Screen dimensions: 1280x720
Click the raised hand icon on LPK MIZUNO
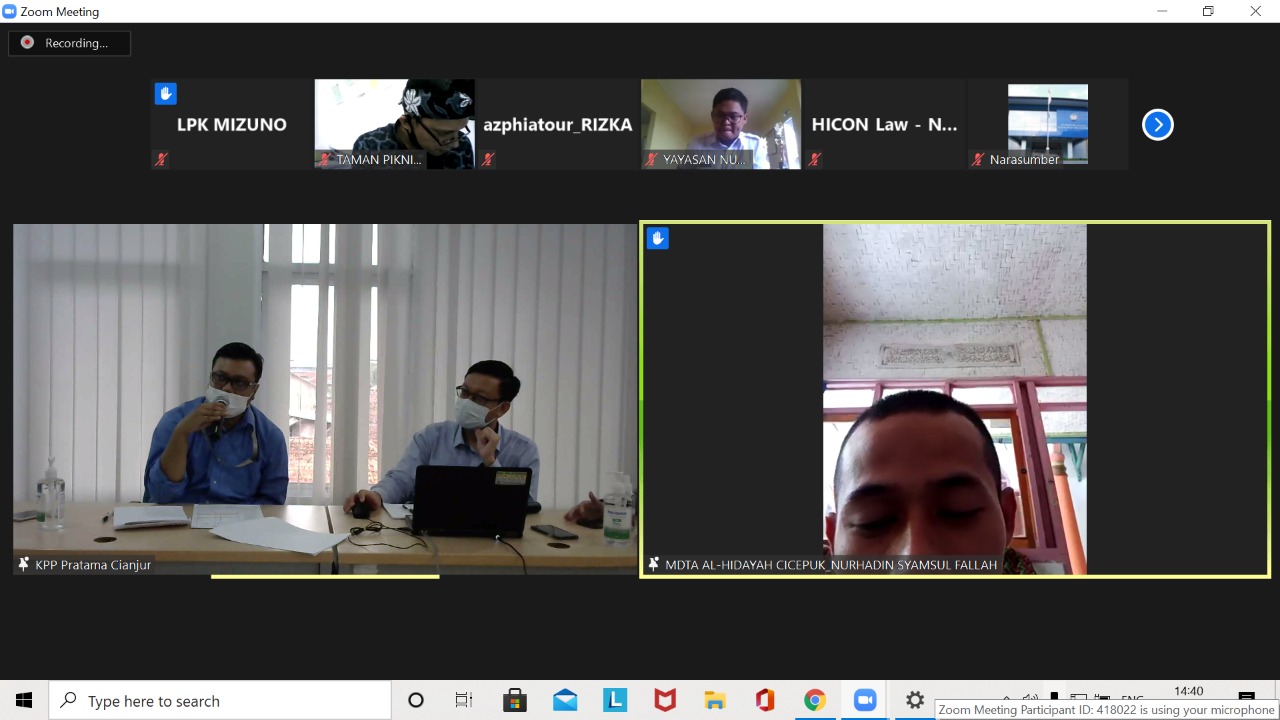coord(166,94)
